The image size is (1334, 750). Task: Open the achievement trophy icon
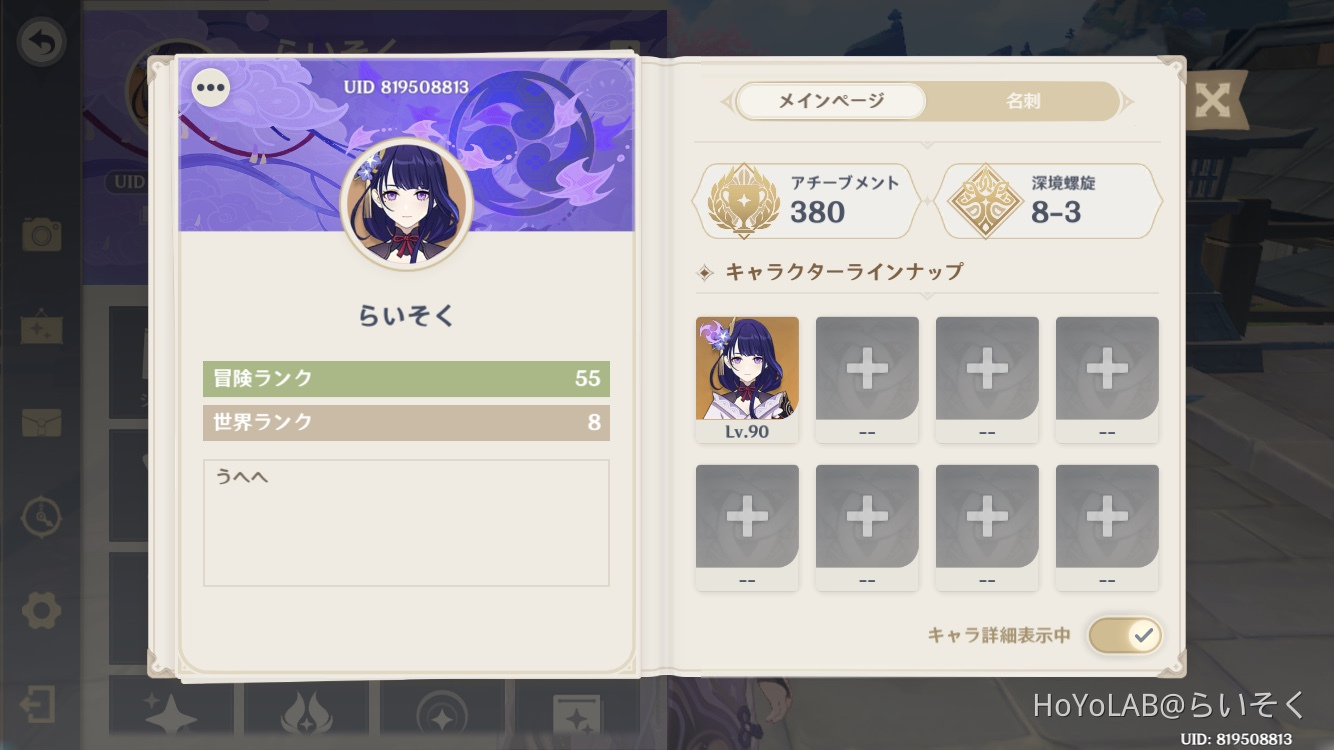coord(744,201)
